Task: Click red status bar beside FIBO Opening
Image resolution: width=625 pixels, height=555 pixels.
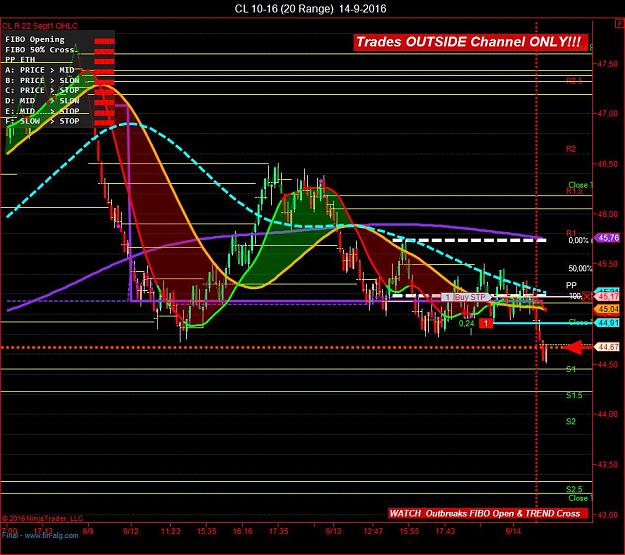Action: (x=104, y=41)
